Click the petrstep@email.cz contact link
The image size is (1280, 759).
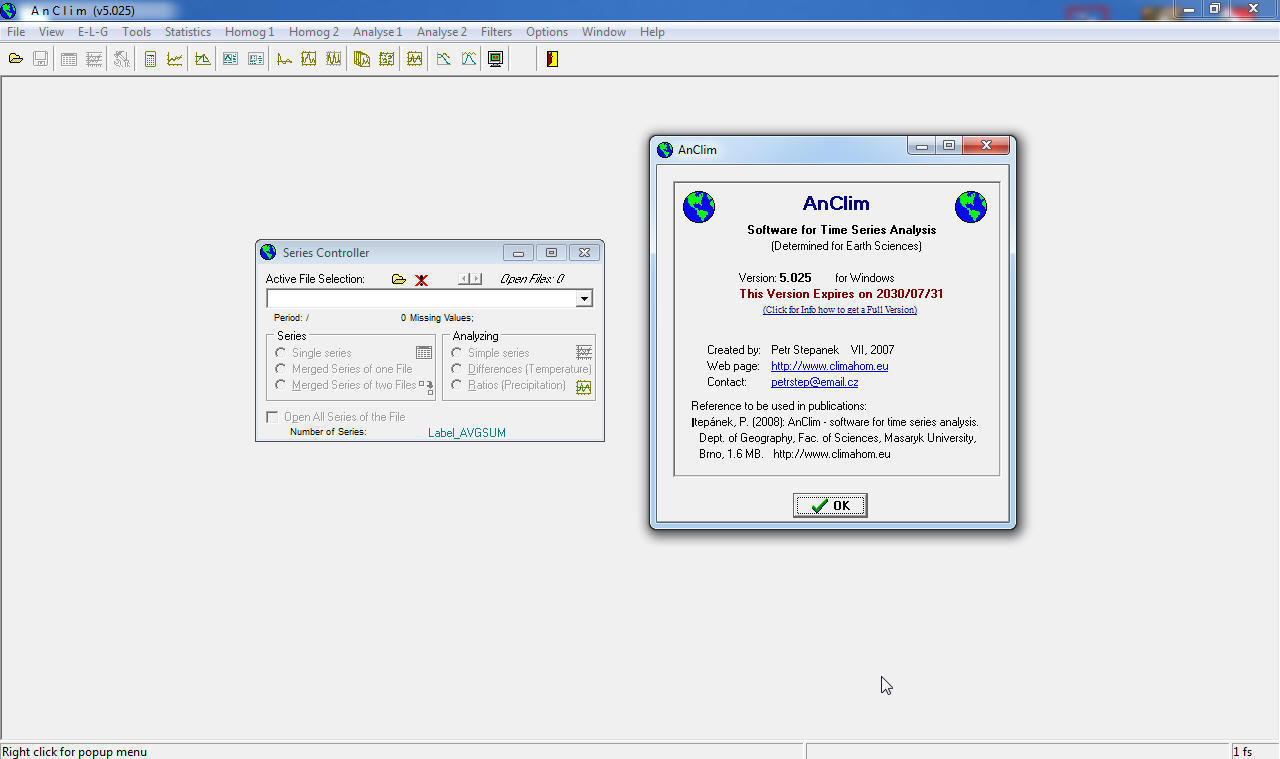[x=815, y=382]
